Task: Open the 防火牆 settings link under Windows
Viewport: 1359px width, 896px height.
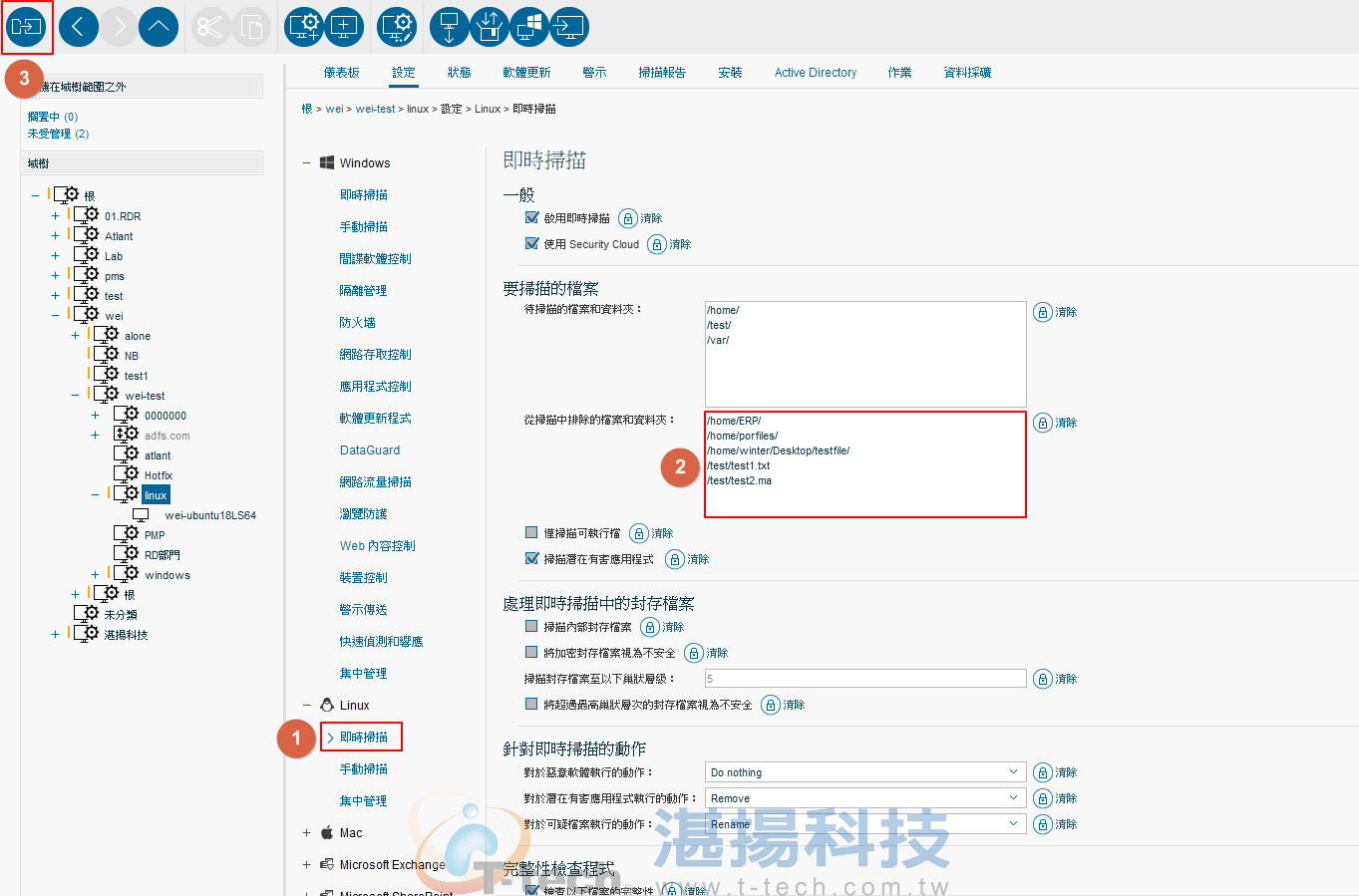Action: (x=357, y=323)
